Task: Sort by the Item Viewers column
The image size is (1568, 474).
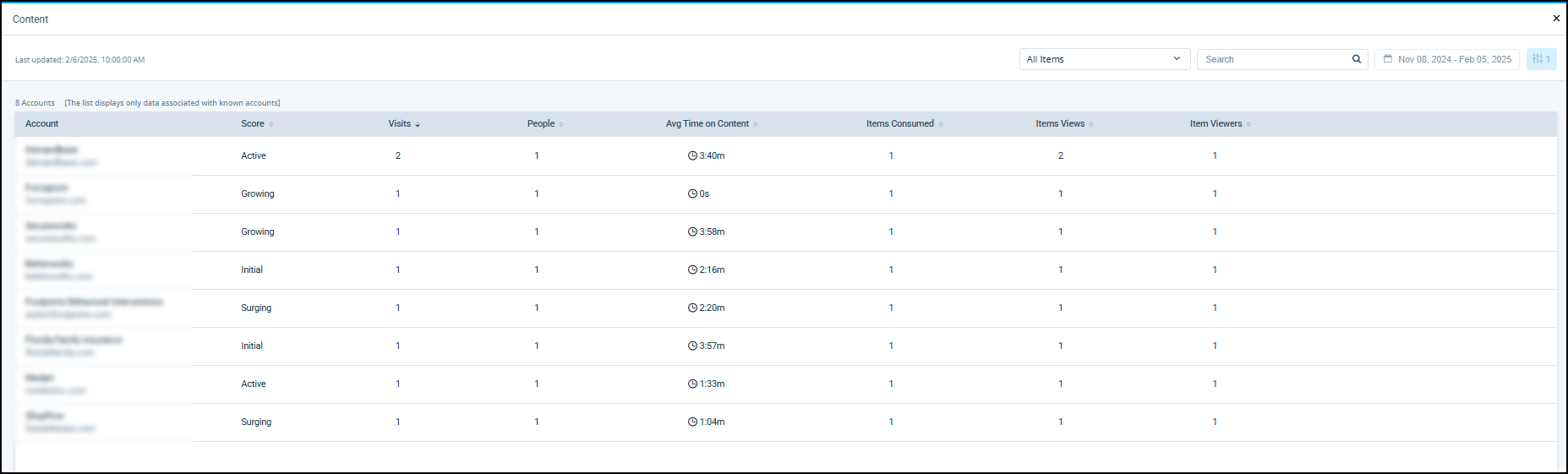Action: (x=1221, y=123)
